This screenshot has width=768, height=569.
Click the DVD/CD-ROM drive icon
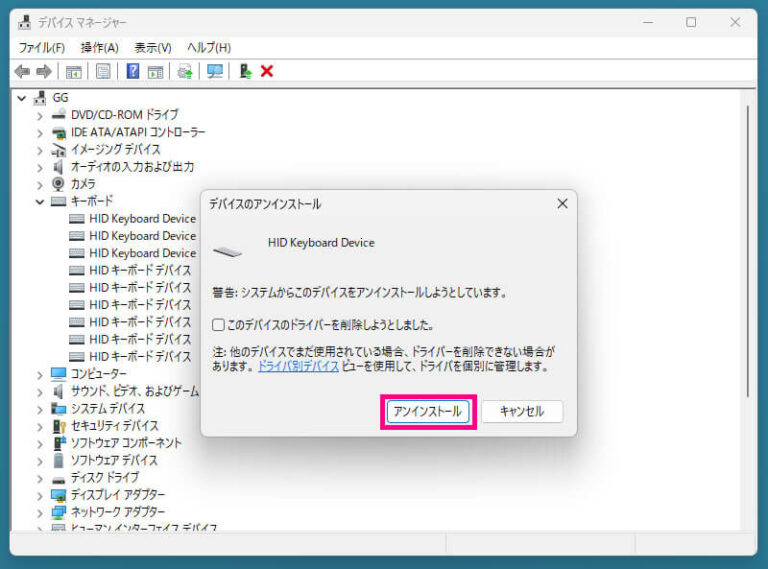58,115
